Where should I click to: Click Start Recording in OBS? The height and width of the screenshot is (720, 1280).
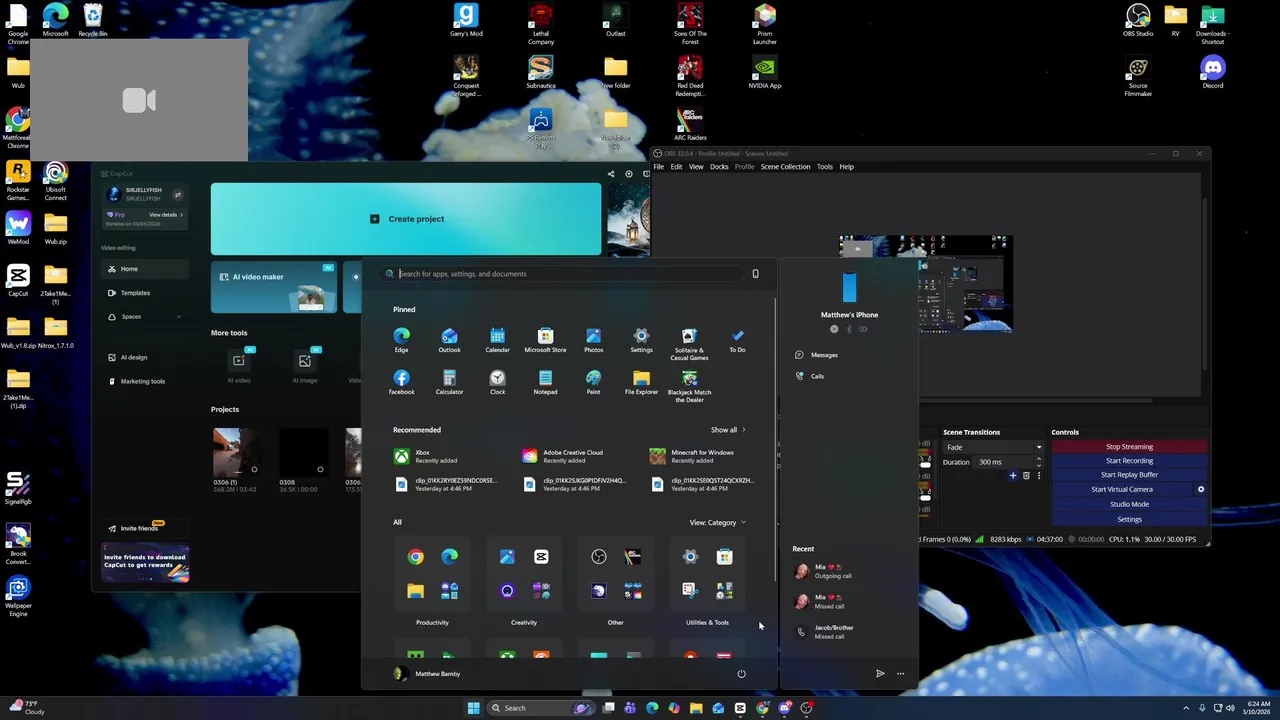tap(1129, 461)
